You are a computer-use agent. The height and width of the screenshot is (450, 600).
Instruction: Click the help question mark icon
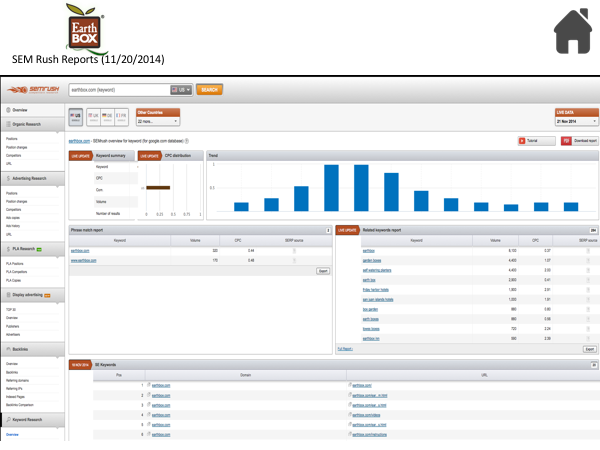coord(187,141)
